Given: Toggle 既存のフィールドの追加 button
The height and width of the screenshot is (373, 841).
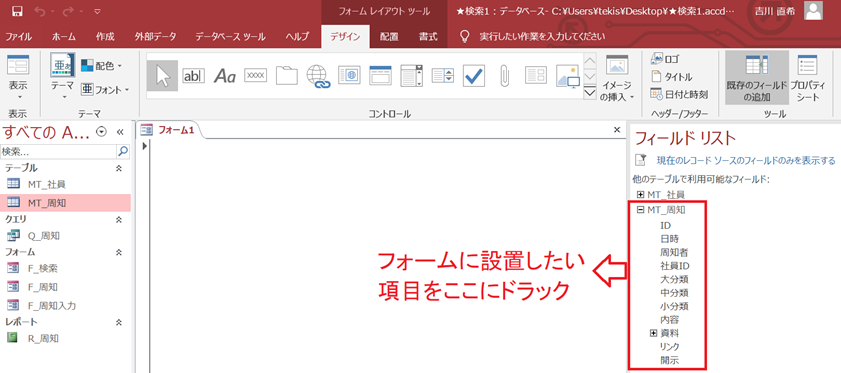Looking at the screenshot, I should (x=757, y=78).
